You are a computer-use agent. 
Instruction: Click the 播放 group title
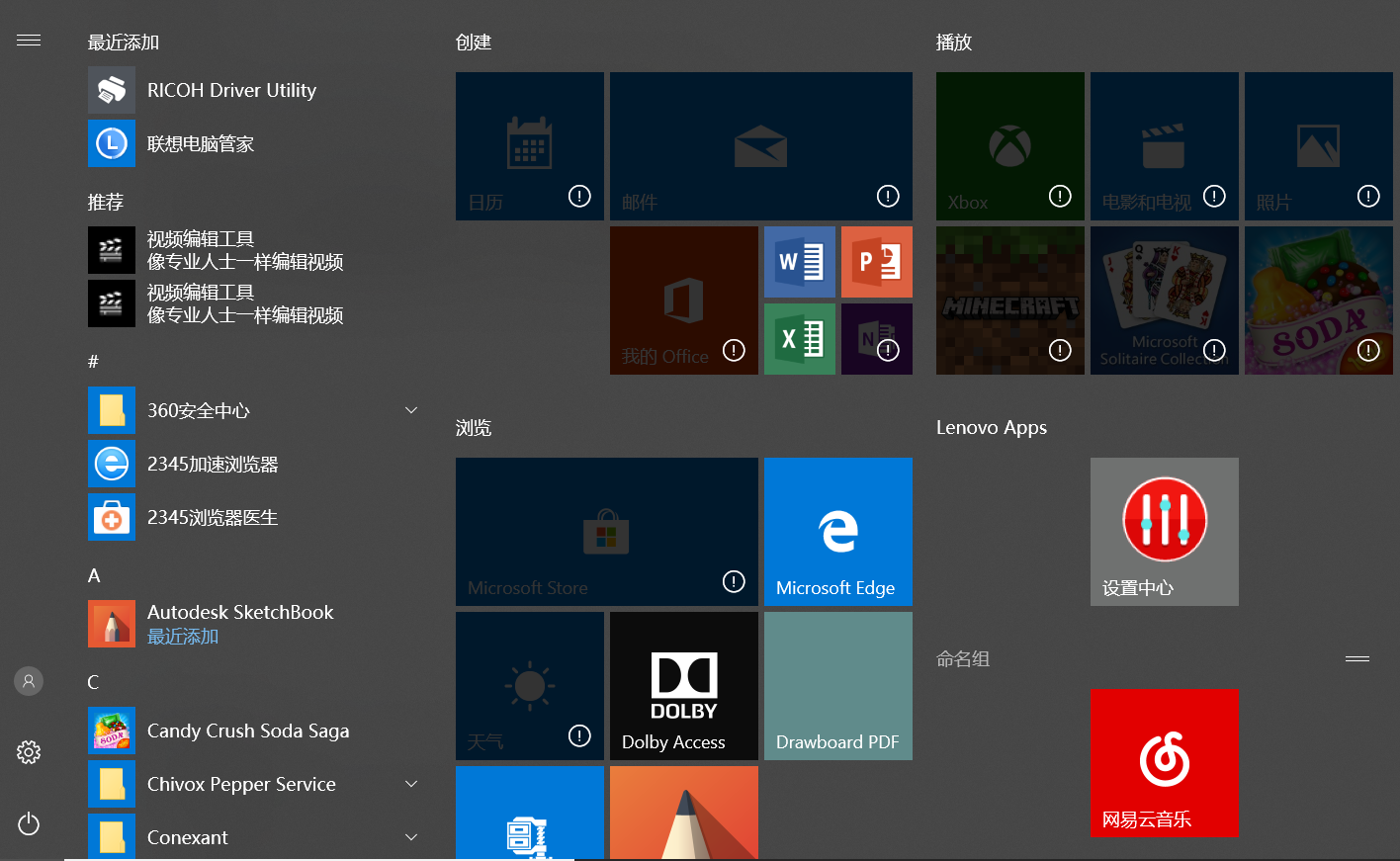[954, 43]
